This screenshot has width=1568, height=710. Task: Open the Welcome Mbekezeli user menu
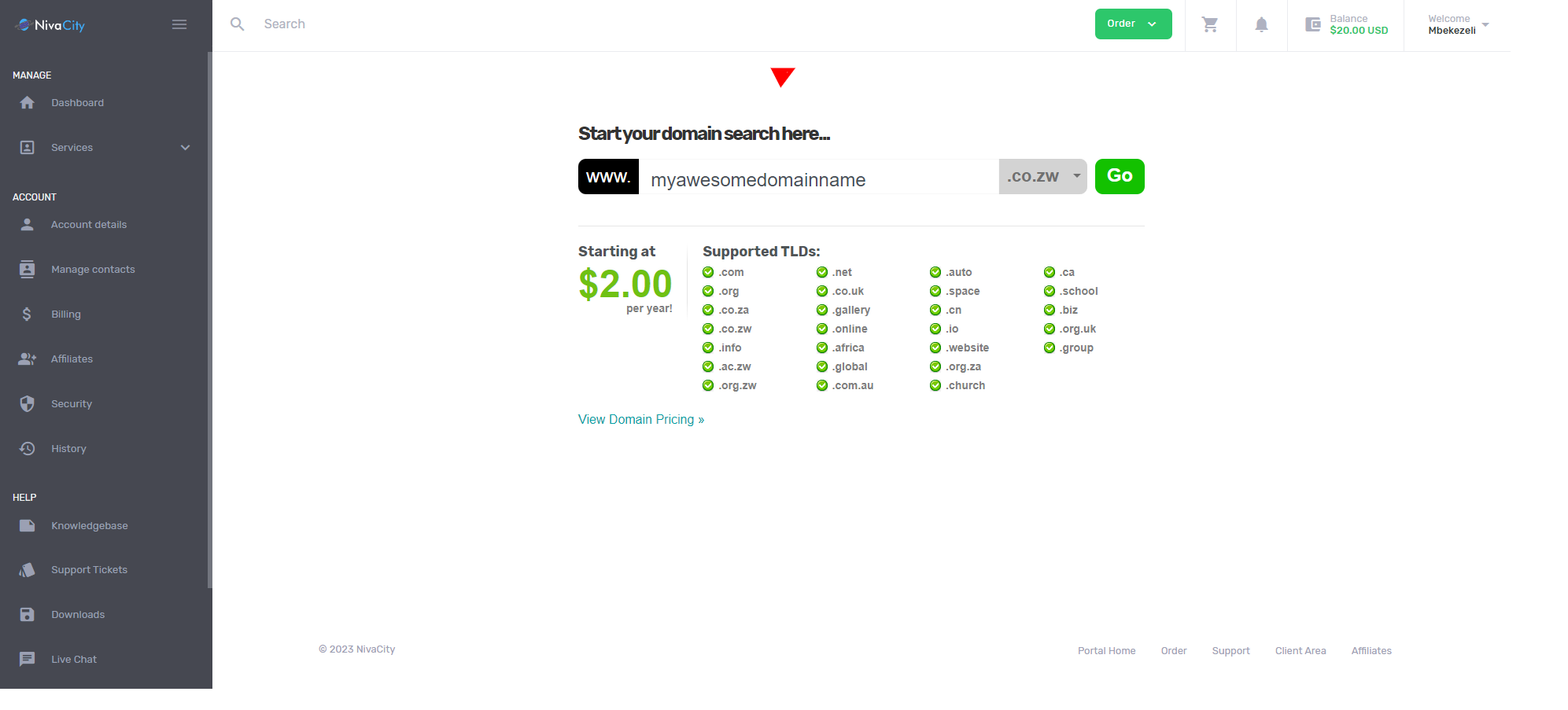tap(1457, 24)
